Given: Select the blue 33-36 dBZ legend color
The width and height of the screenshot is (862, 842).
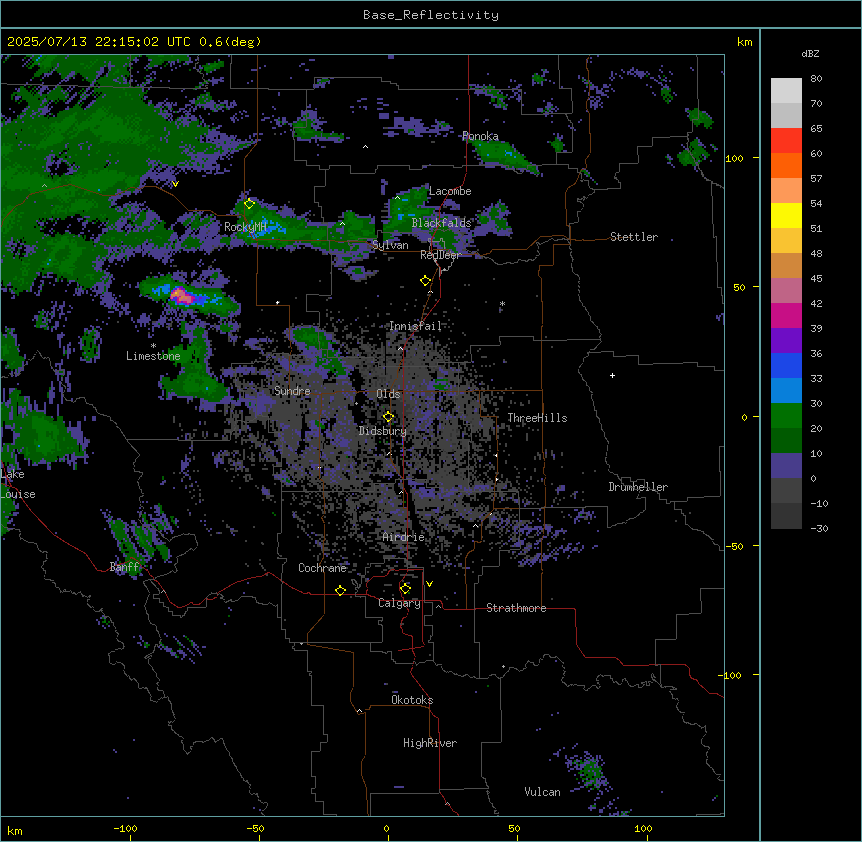Looking at the screenshot, I should (x=786, y=365).
